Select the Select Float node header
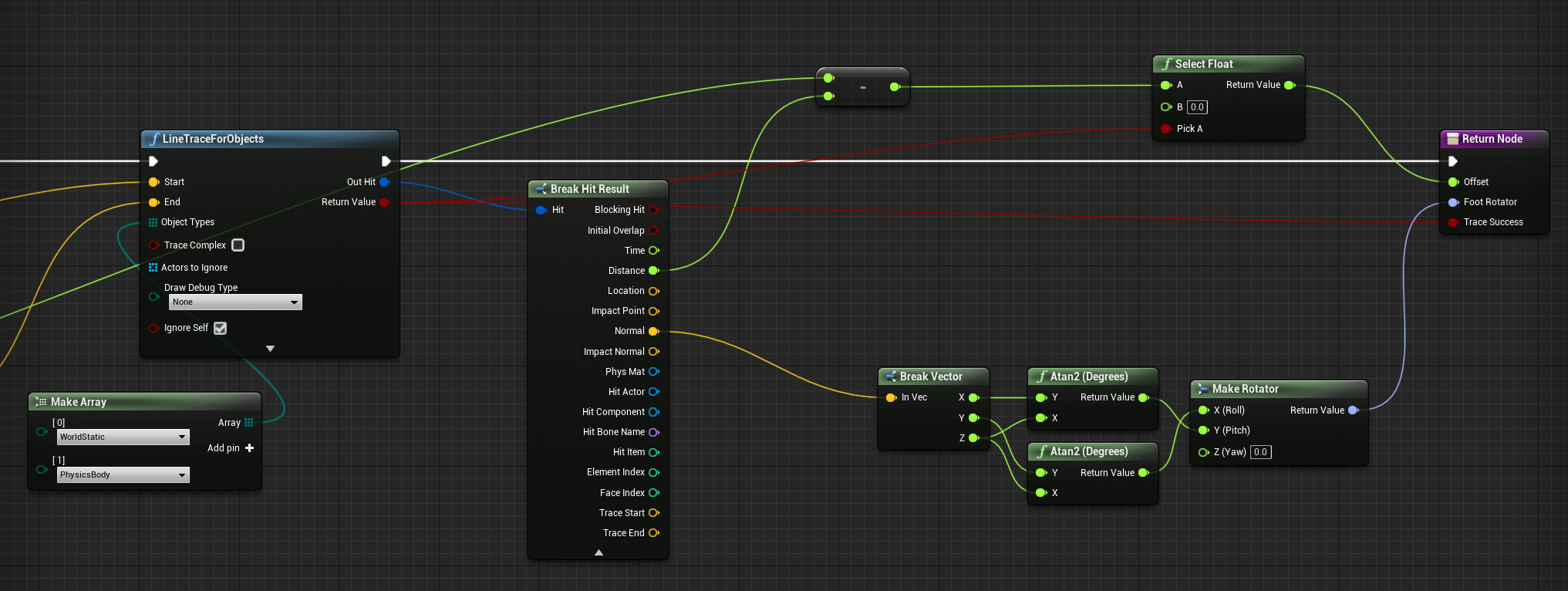This screenshot has height=591, width=1568. 1229,64
